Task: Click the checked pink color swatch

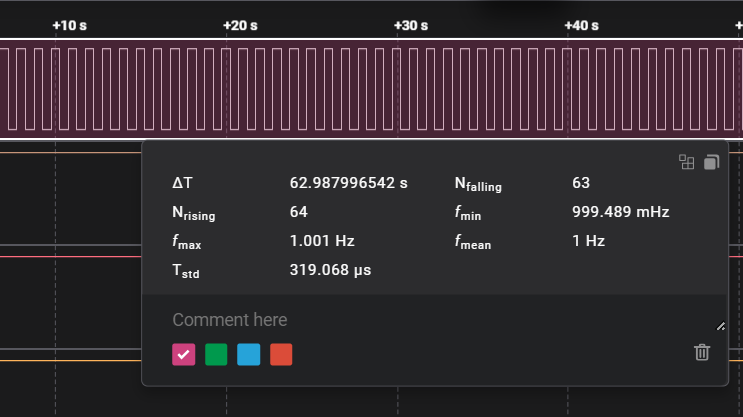Action: coord(184,354)
